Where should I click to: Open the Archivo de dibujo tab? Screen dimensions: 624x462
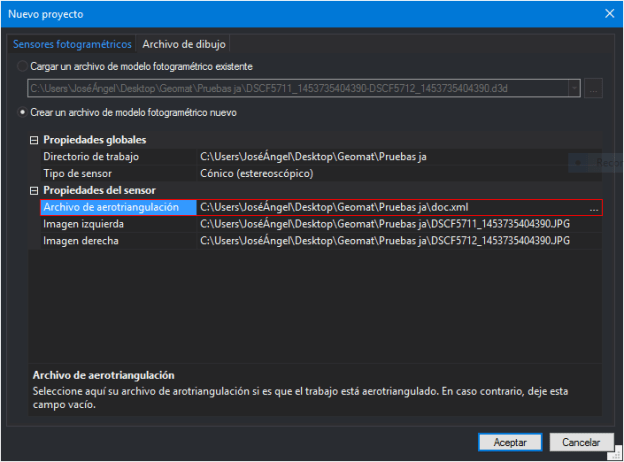tap(184, 44)
